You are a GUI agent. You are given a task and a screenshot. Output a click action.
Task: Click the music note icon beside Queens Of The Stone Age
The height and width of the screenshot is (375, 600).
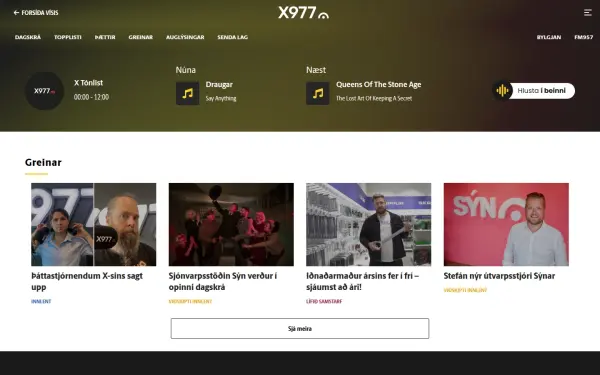pos(318,93)
